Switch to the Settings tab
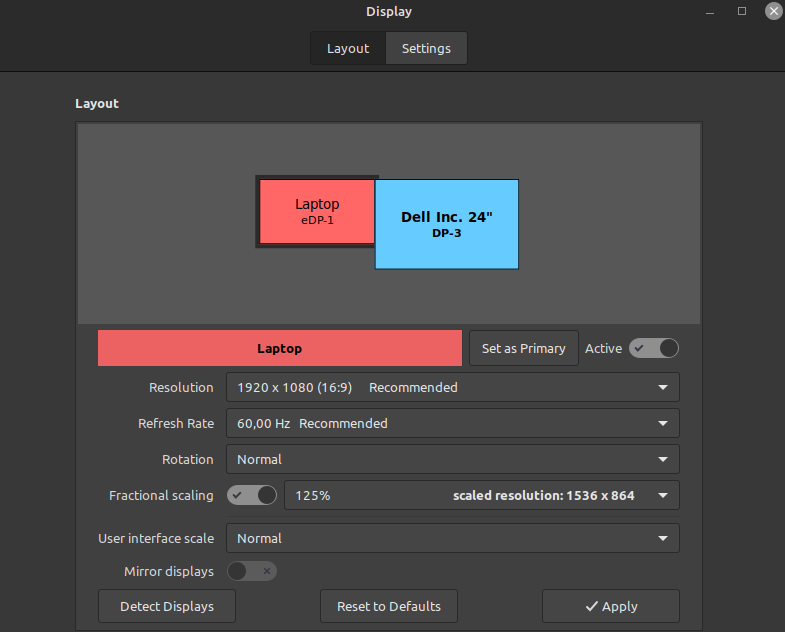This screenshot has width=785, height=632. coord(426,48)
